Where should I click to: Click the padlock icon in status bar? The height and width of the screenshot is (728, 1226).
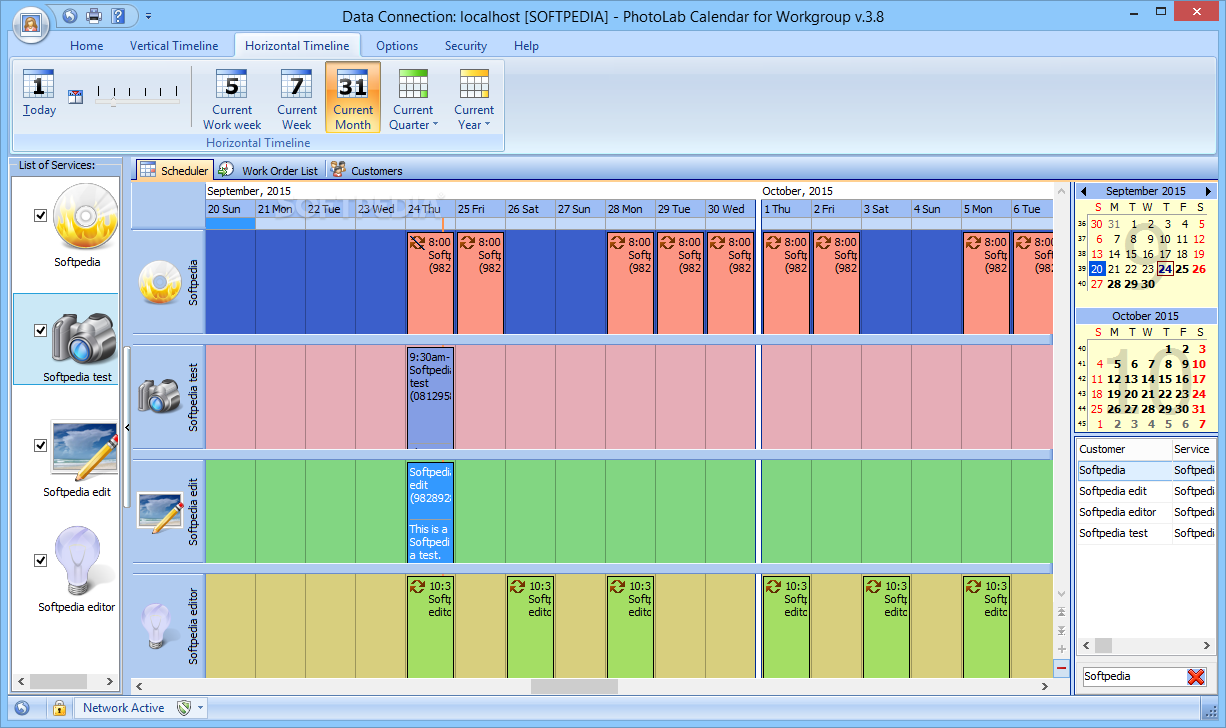click(x=59, y=708)
